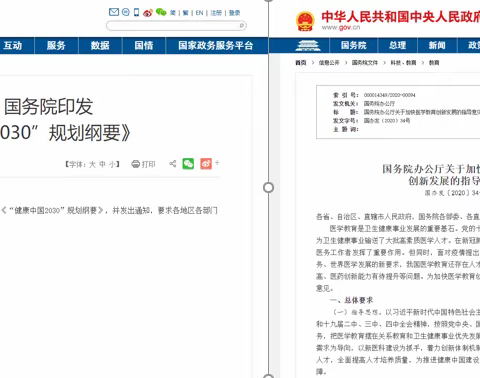
Task: Click the 各省、自治区、直辖市 salutation line
Action: 398,217
